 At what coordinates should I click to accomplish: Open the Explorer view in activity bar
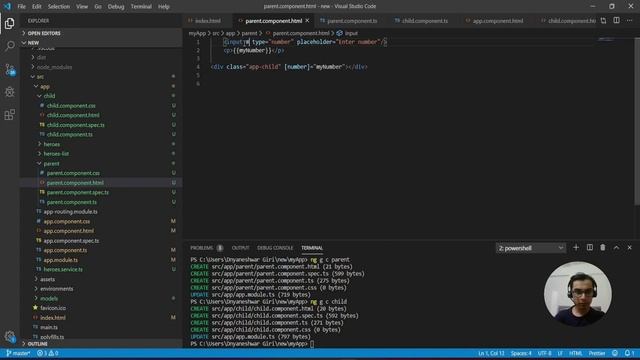pyautogui.click(x=9, y=23)
